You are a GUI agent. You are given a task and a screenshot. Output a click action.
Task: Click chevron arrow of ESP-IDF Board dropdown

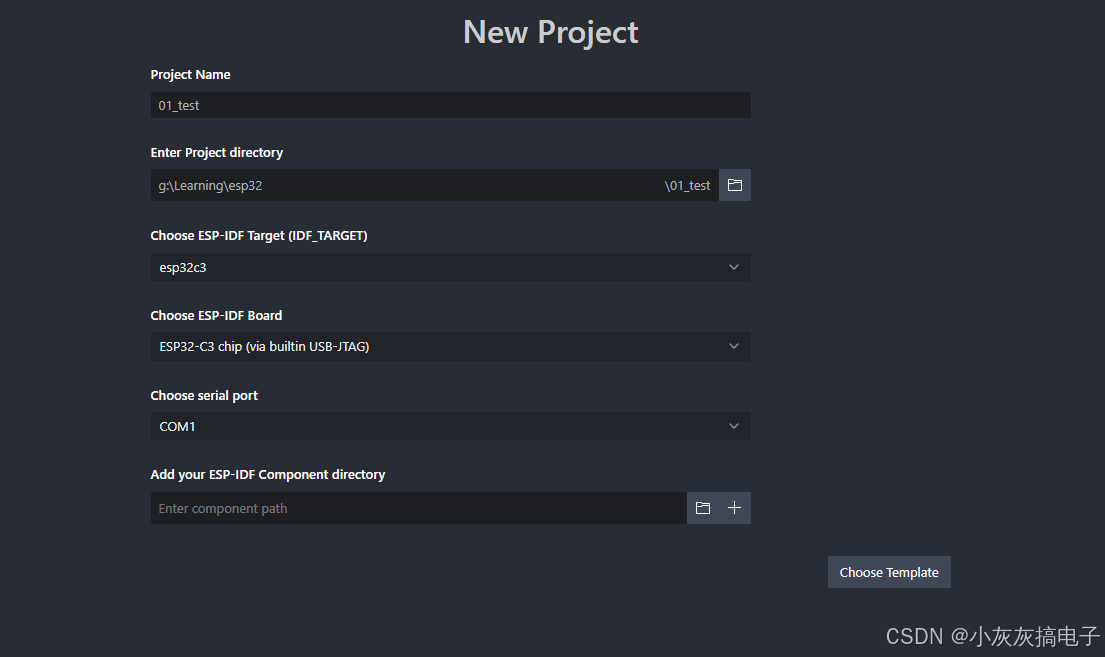(734, 346)
